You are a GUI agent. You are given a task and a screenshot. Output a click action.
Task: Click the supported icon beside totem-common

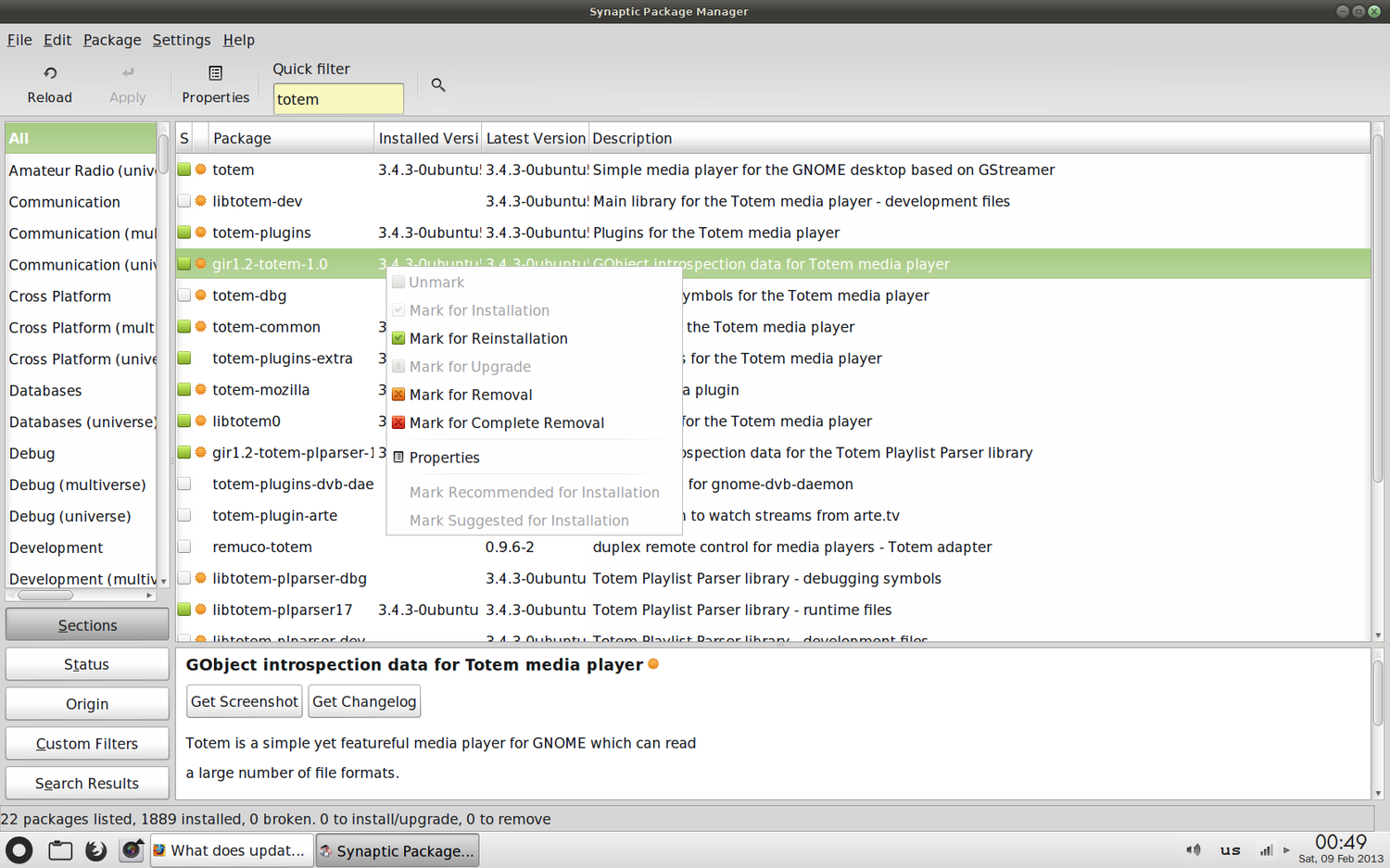coord(200,327)
